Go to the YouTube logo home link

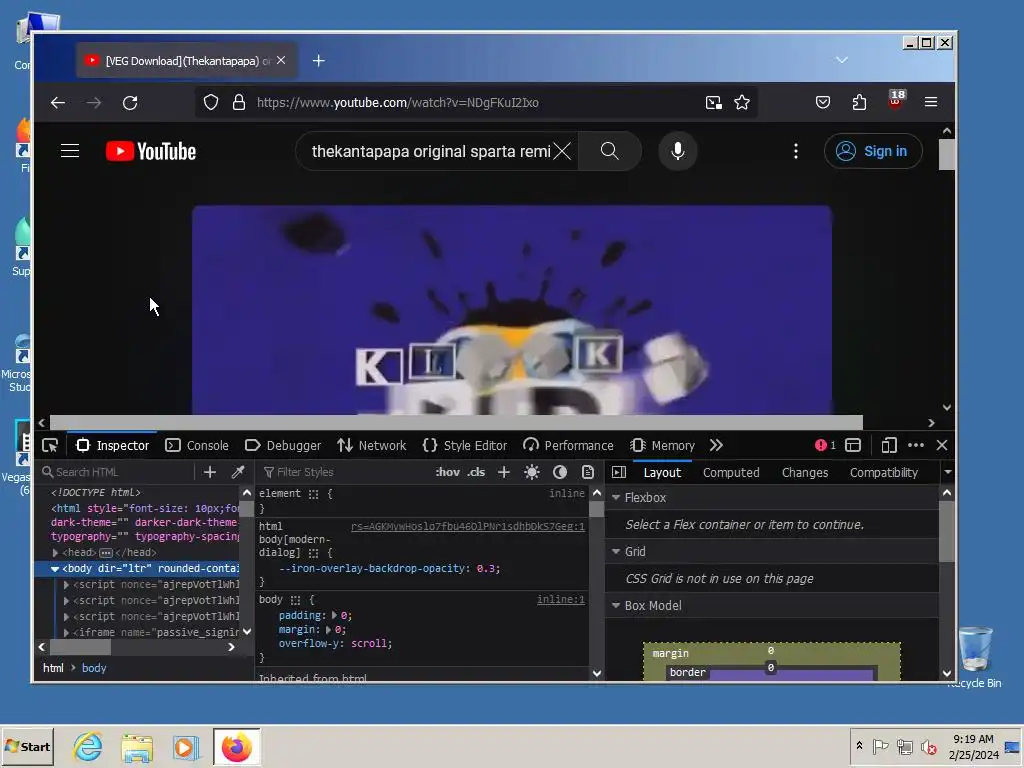point(151,152)
